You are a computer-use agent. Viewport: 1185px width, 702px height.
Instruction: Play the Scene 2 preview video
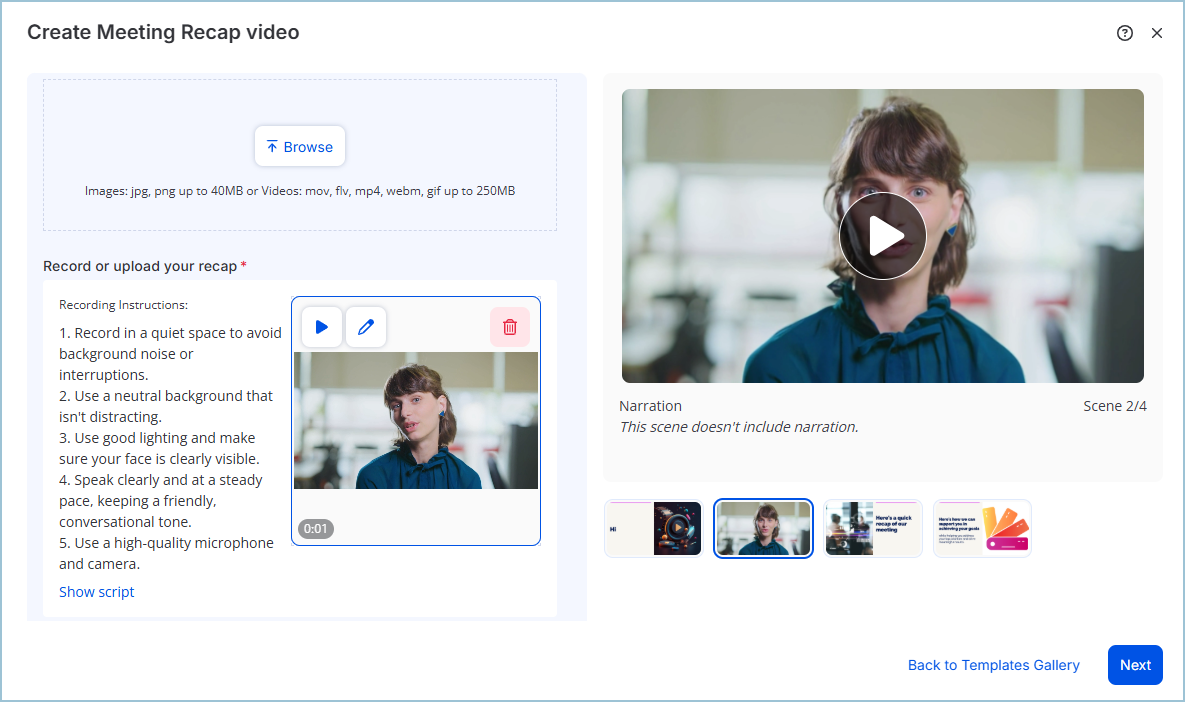883,235
